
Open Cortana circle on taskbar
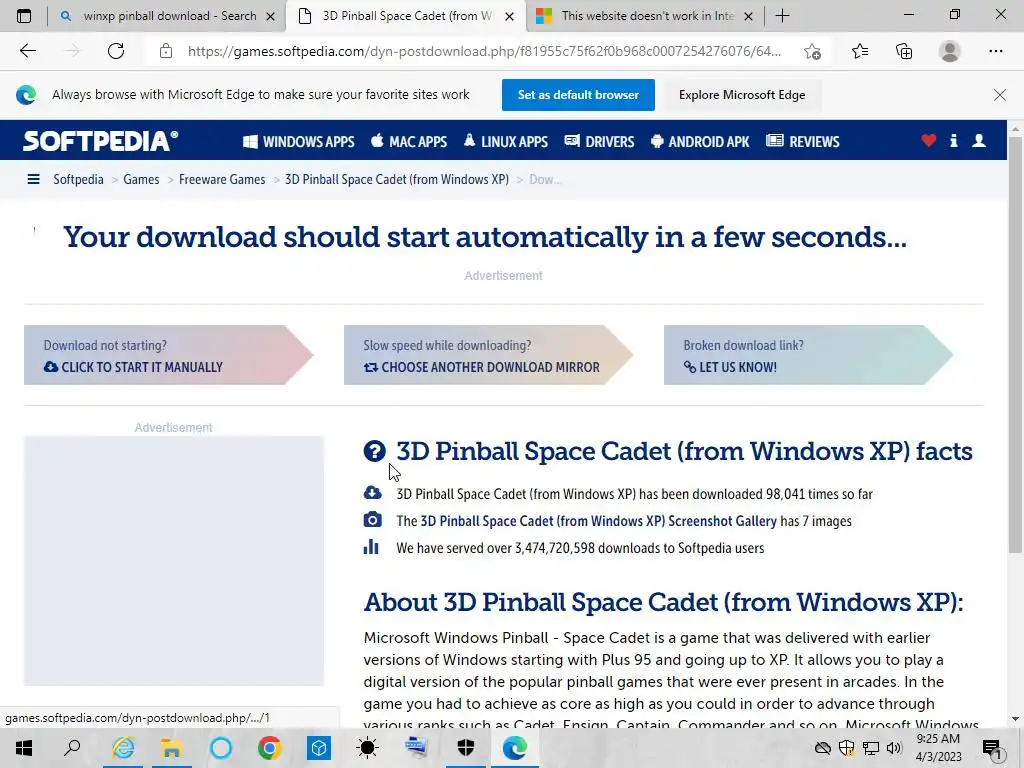tap(221, 748)
